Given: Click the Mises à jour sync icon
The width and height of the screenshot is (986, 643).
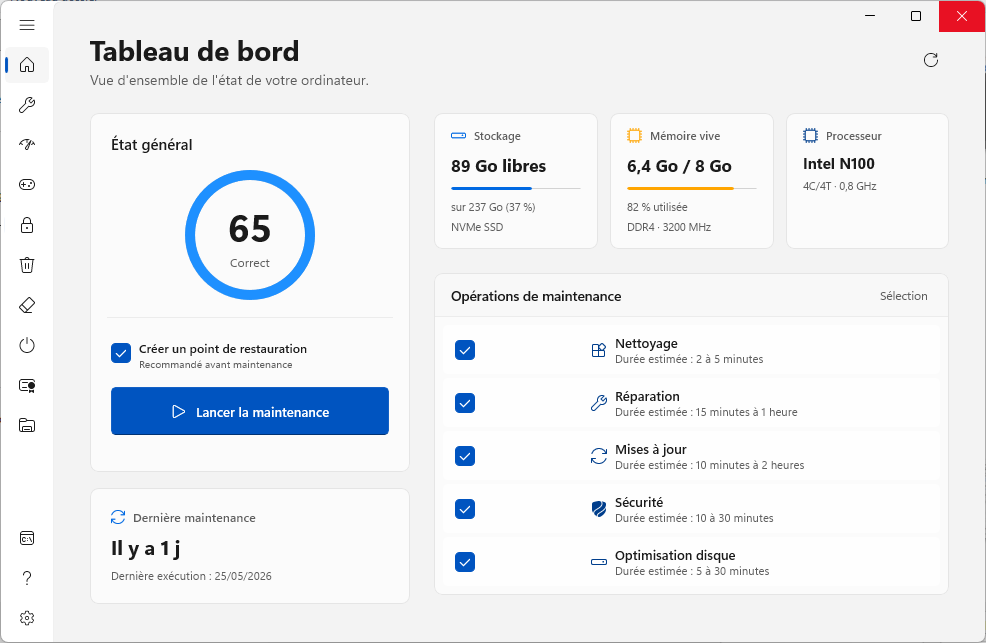Looking at the screenshot, I should [x=599, y=456].
